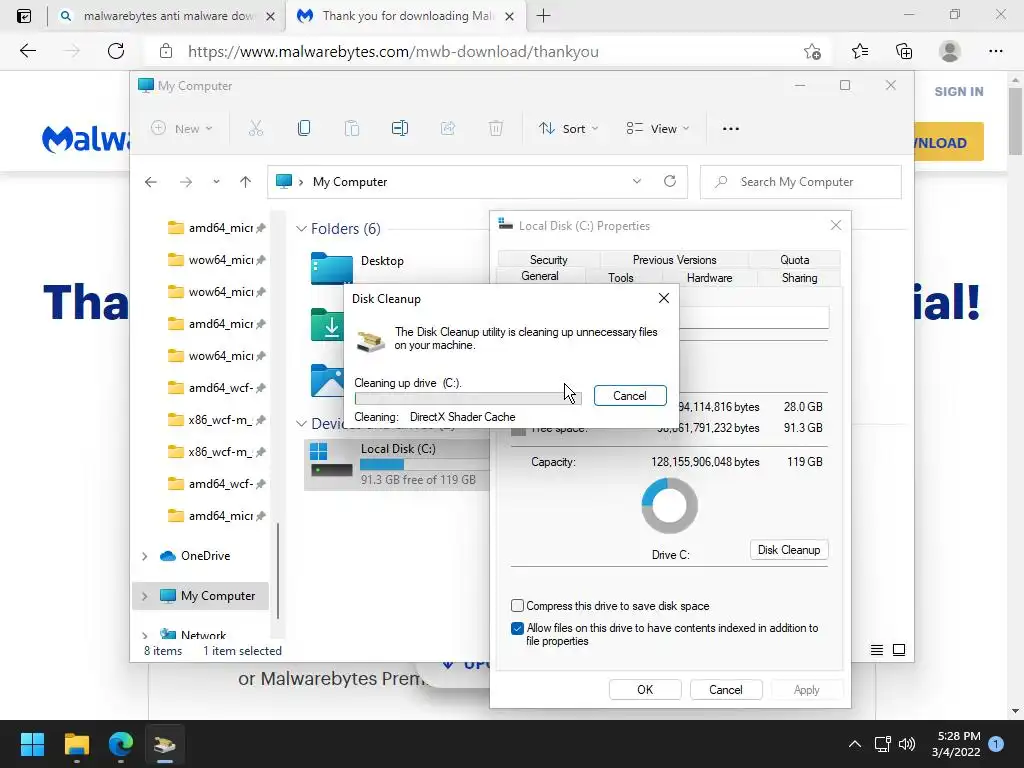1024x768 pixels.
Task: Switch to the Sharing tab
Action: point(799,278)
